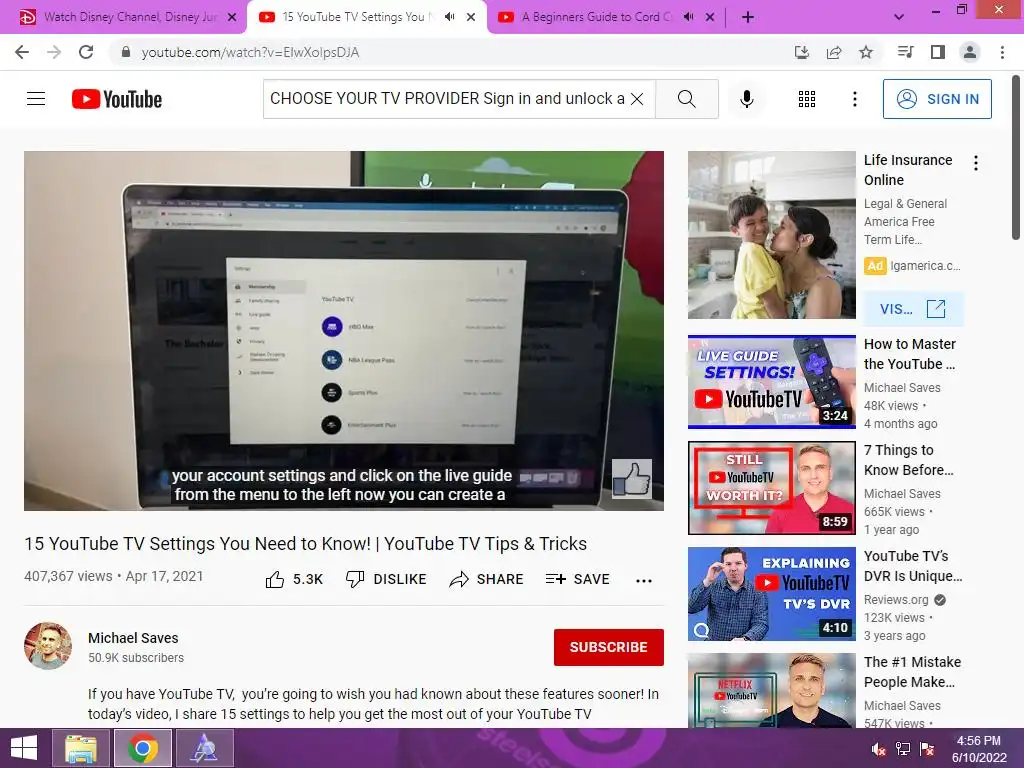This screenshot has width=1024, height=768.
Task: Click the ad's VIS... visit site button
Action: coord(913,309)
